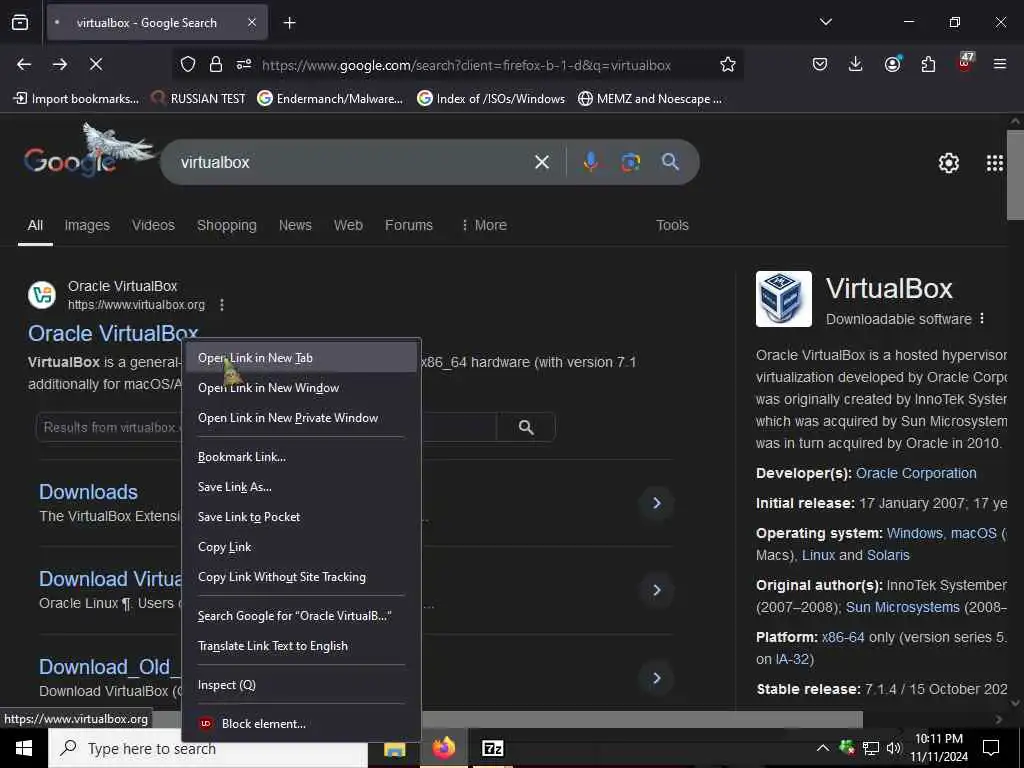Open the search Tools options
Viewport: 1024px width, 768px height.
click(672, 225)
